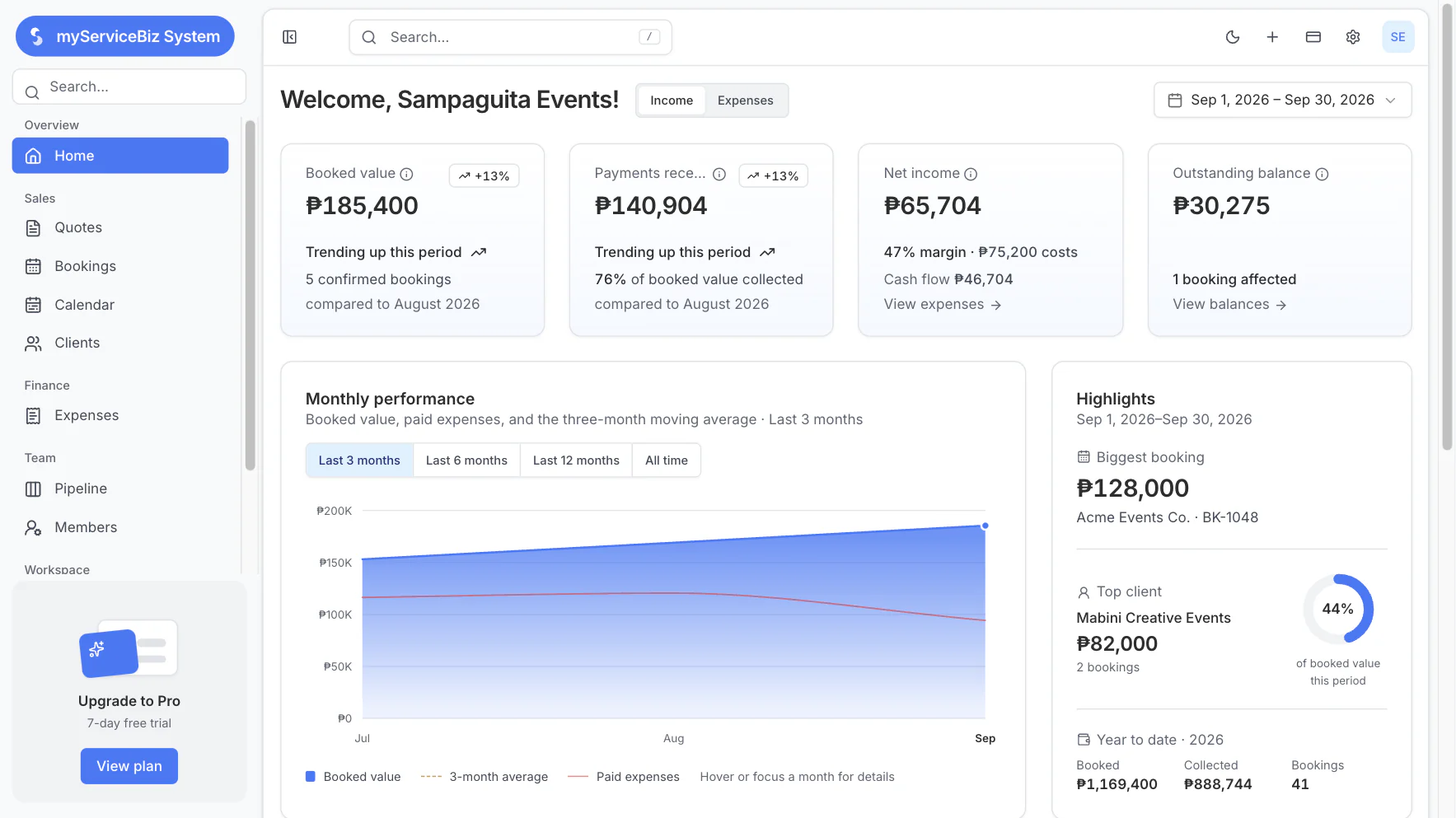1456x818 pixels.
Task: Click the Upgrade to Pro illustration
Action: pyautogui.click(x=129, y=649)
